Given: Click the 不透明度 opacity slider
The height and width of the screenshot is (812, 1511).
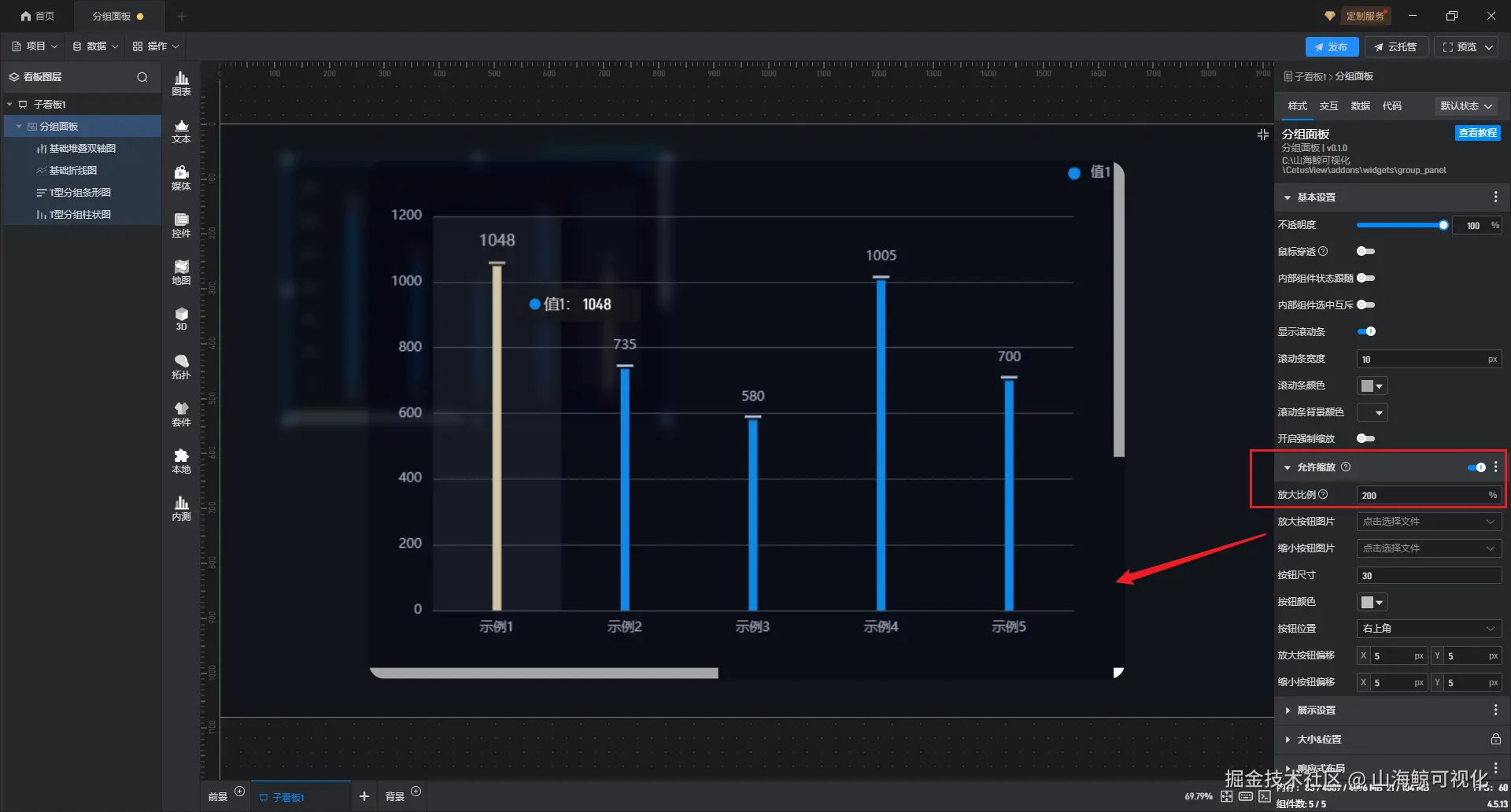Looking at the screenshot, I should [x=1402, y=225].
